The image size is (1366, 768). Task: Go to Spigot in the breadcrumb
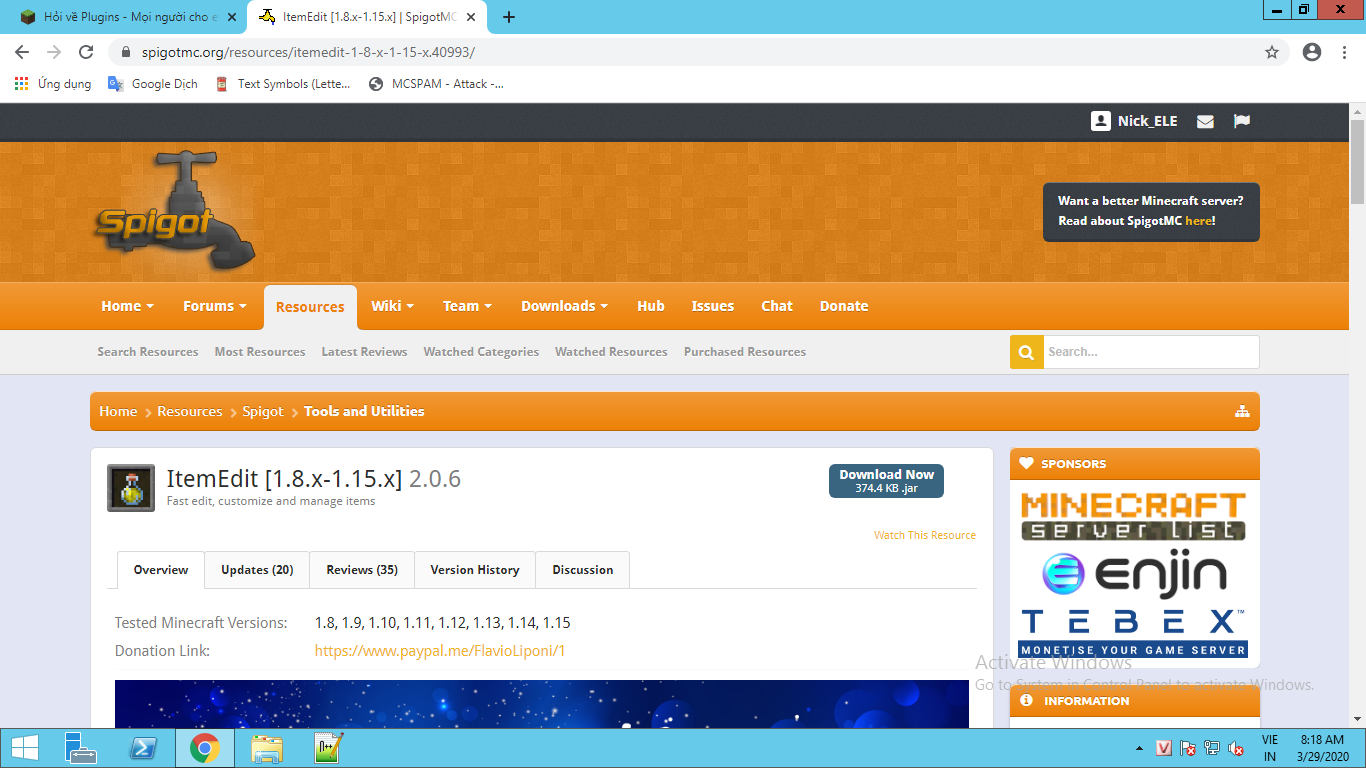[263, 411]
